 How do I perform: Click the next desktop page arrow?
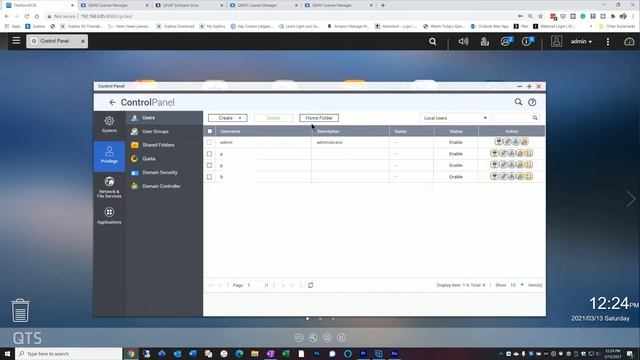click(631, 199)
